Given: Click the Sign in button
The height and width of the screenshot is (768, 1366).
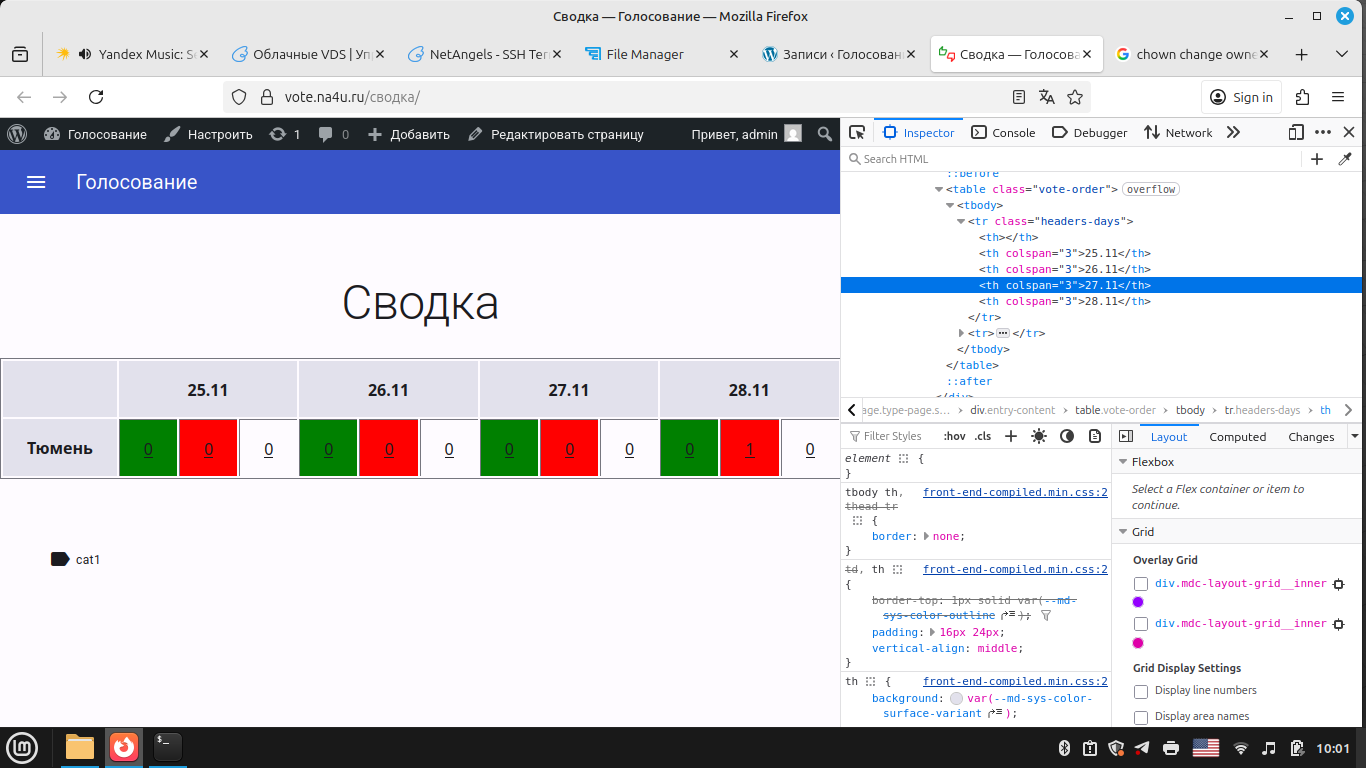Looking at the screenshot, I should 1241,97.
